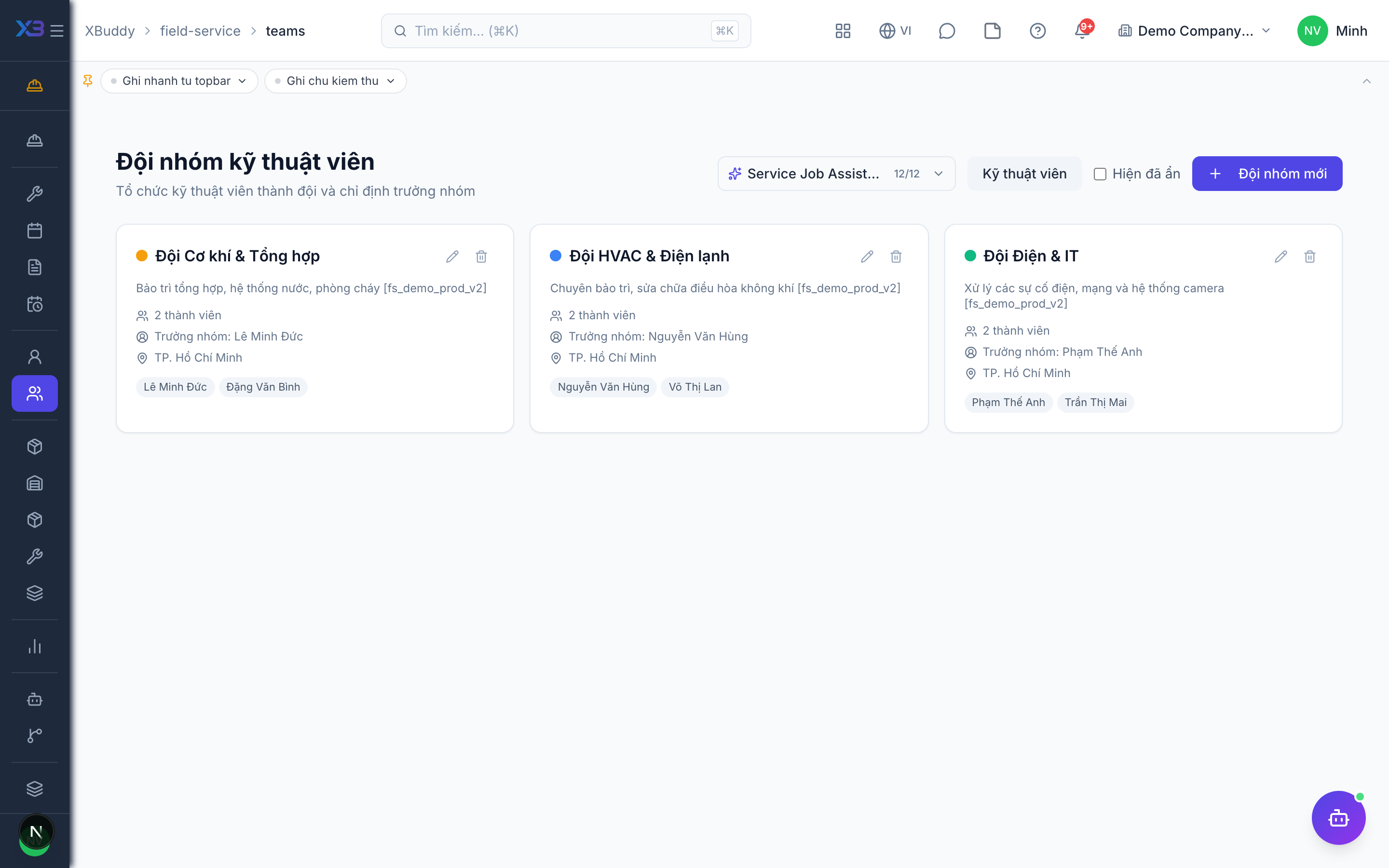This screenshot has height=868, width=1389.
Task: Click the Đội nhóm mới button
Action: click(x=1267, y=174)
